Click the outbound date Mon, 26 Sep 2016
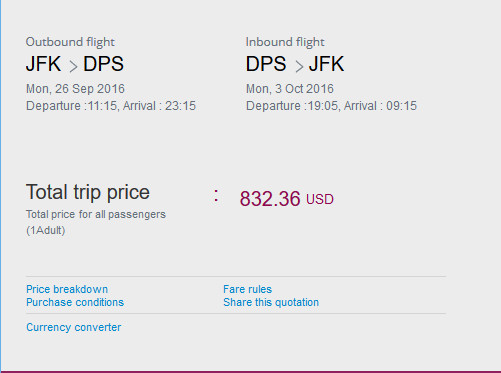 point(75,89)
